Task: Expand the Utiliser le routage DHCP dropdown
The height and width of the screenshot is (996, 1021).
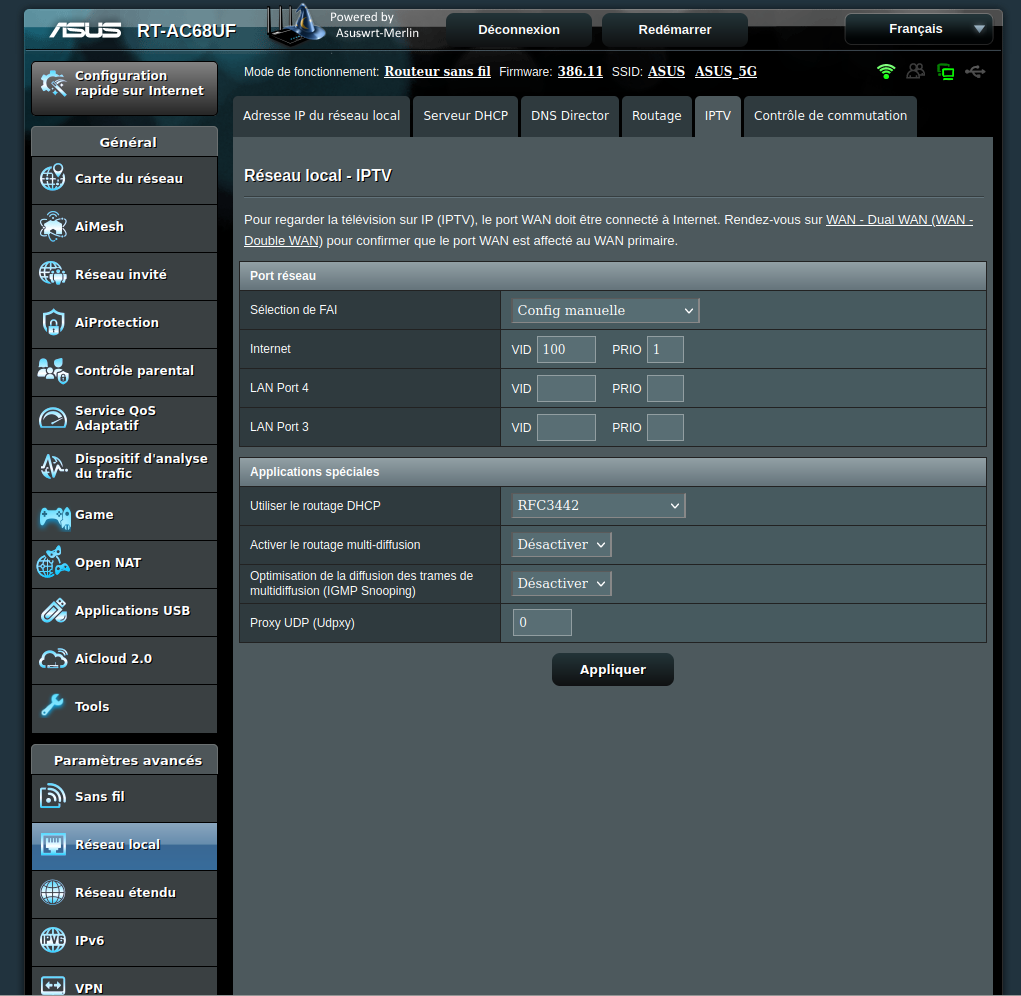Action: pos(598,506)
